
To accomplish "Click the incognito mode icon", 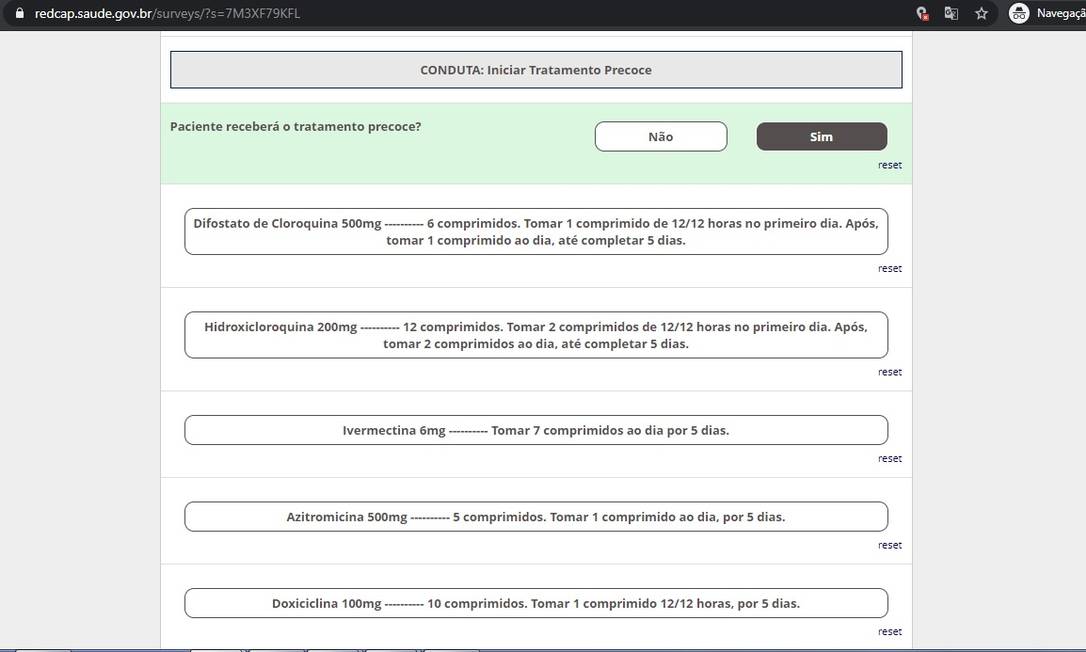I will coord(1019,13).
